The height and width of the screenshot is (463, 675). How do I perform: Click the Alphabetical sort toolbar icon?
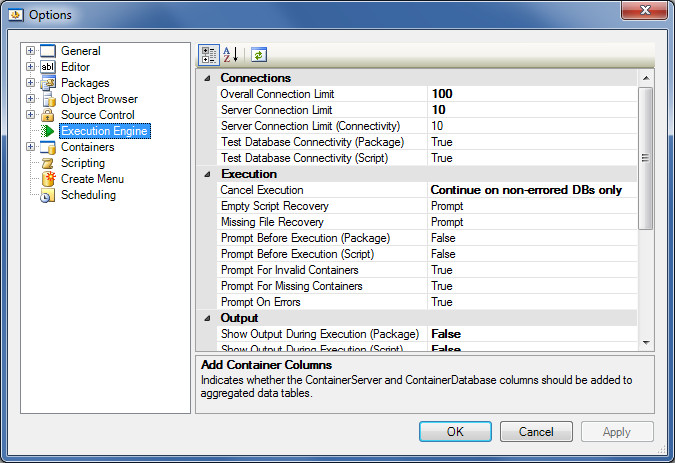pyautogui.click(x=230, y=54)
